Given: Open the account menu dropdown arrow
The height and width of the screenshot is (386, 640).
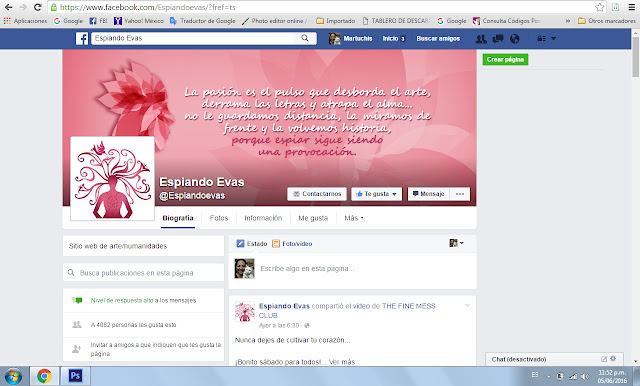Looking at the screenshot, I should (553, 38).
